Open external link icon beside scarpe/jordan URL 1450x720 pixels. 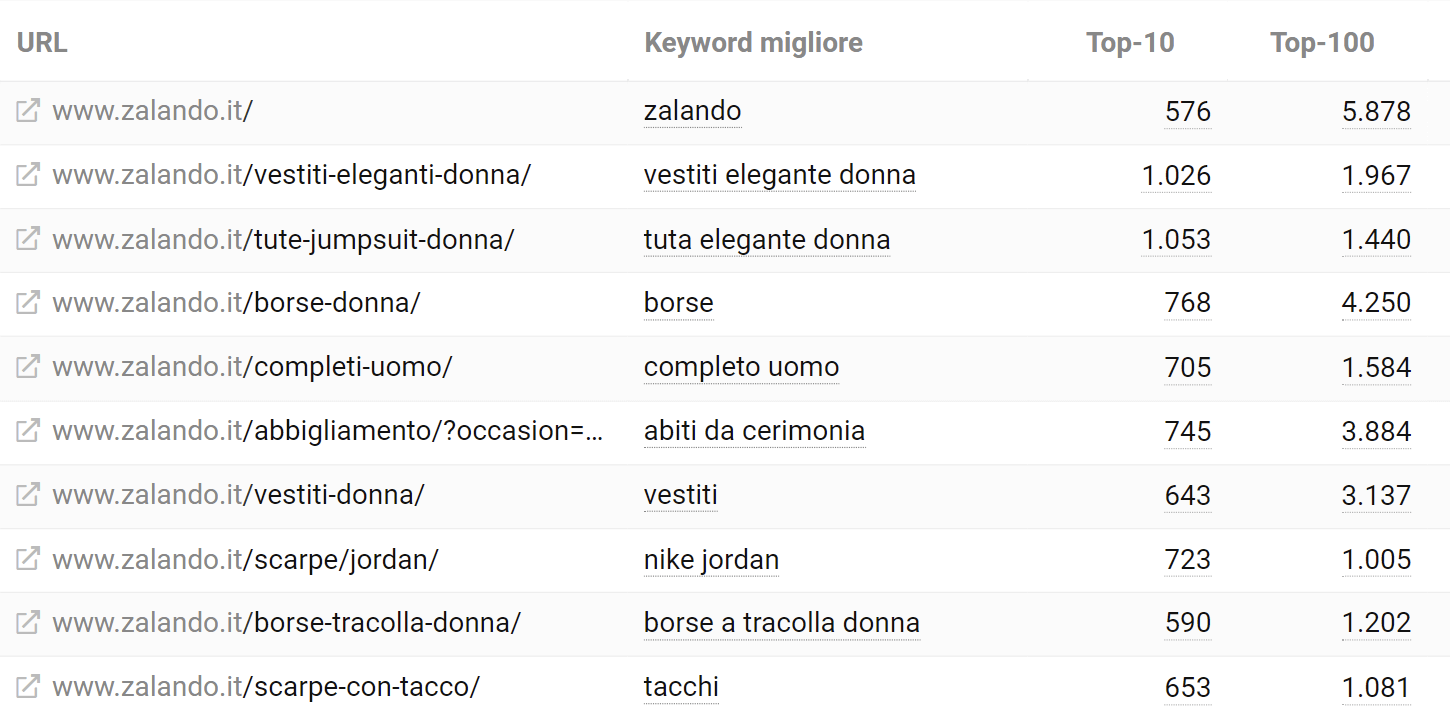(x=28, y=559)
